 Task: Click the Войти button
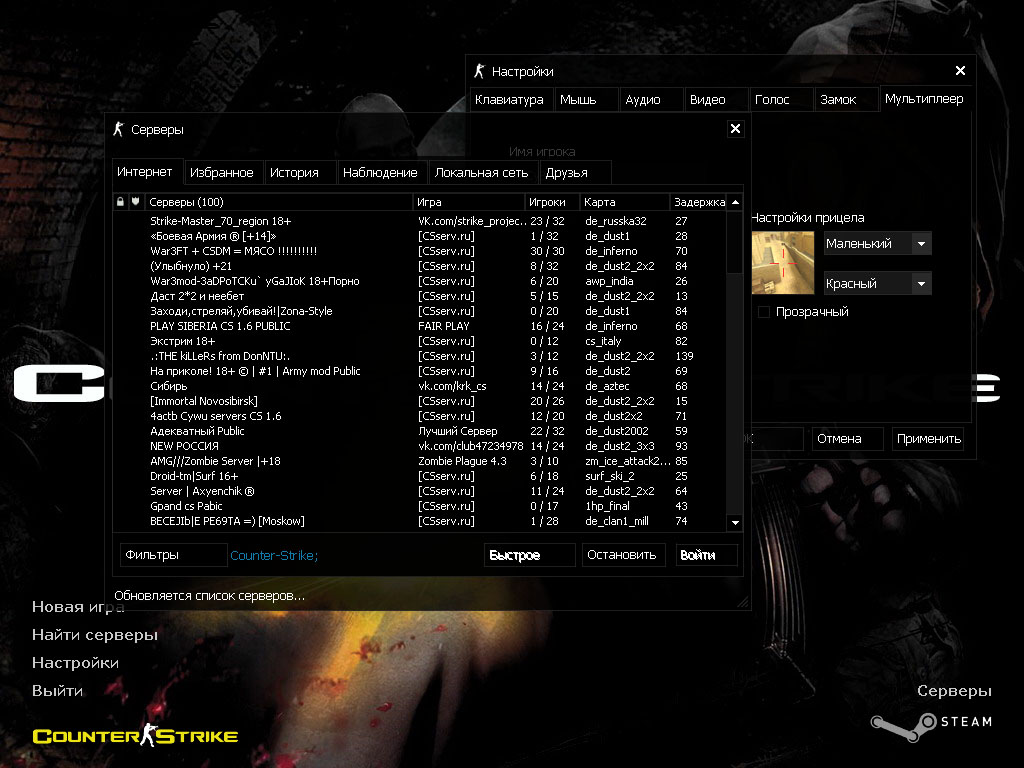point(707,555)
